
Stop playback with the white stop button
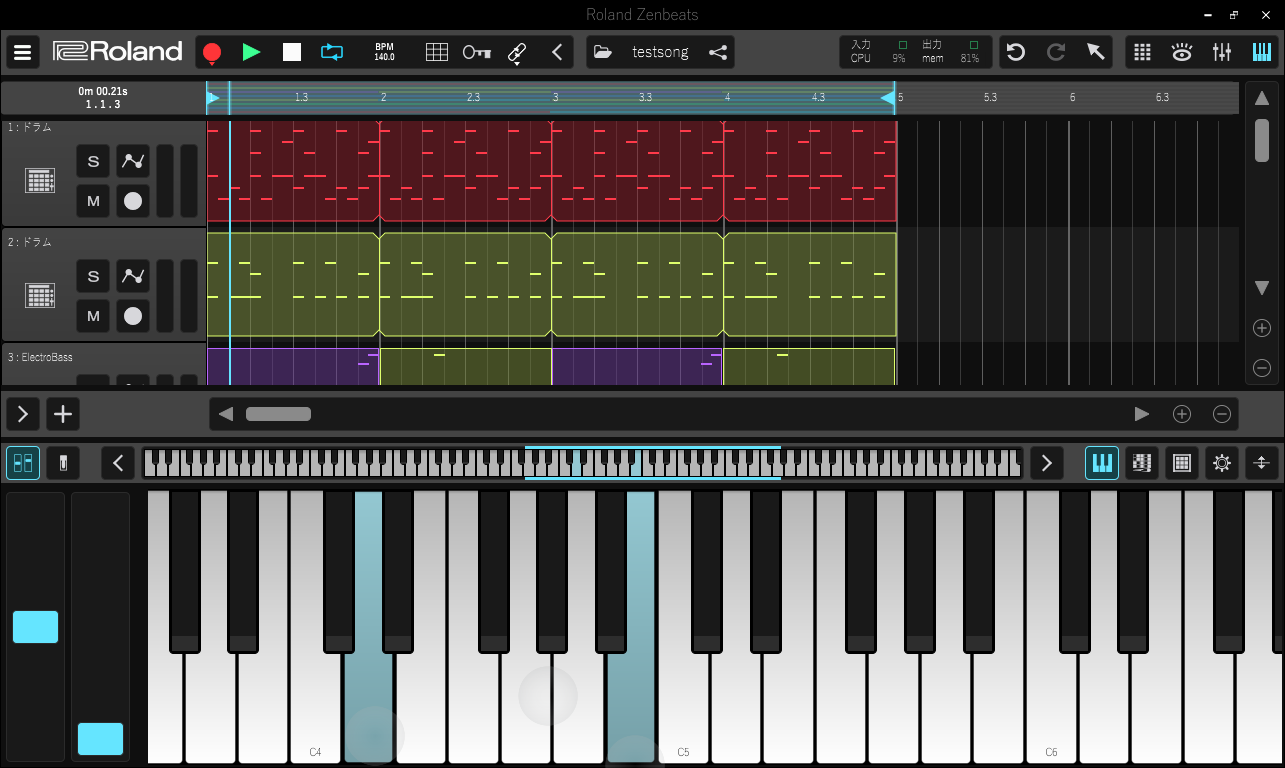[292, 52]
